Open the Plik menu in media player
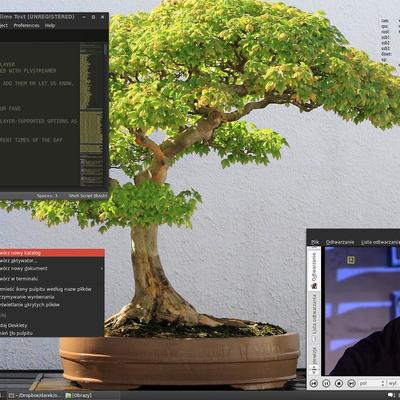This screenshot has width=400, height=400. point(315,242)
